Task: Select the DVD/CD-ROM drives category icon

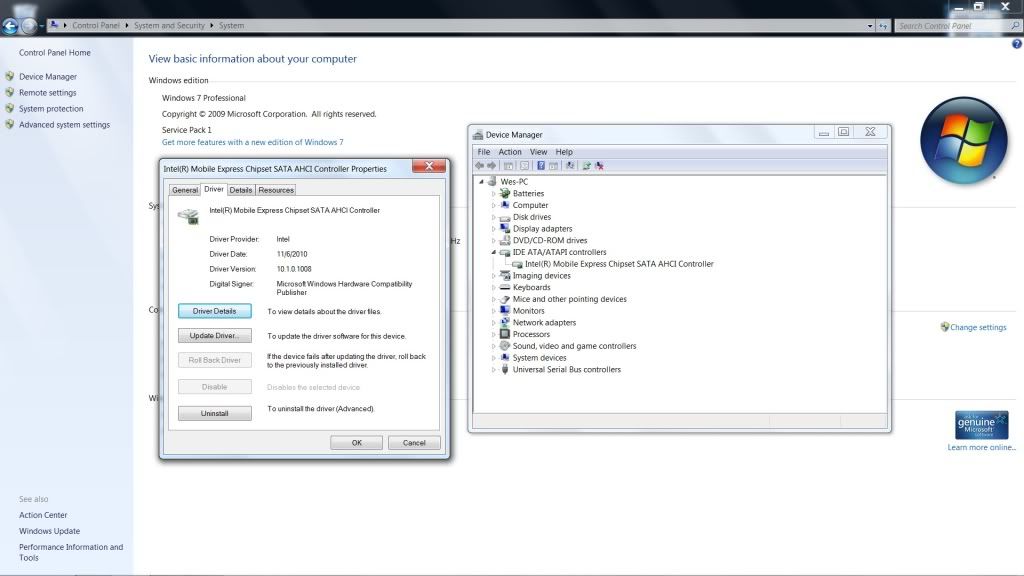Action: (x=505, y=240)
